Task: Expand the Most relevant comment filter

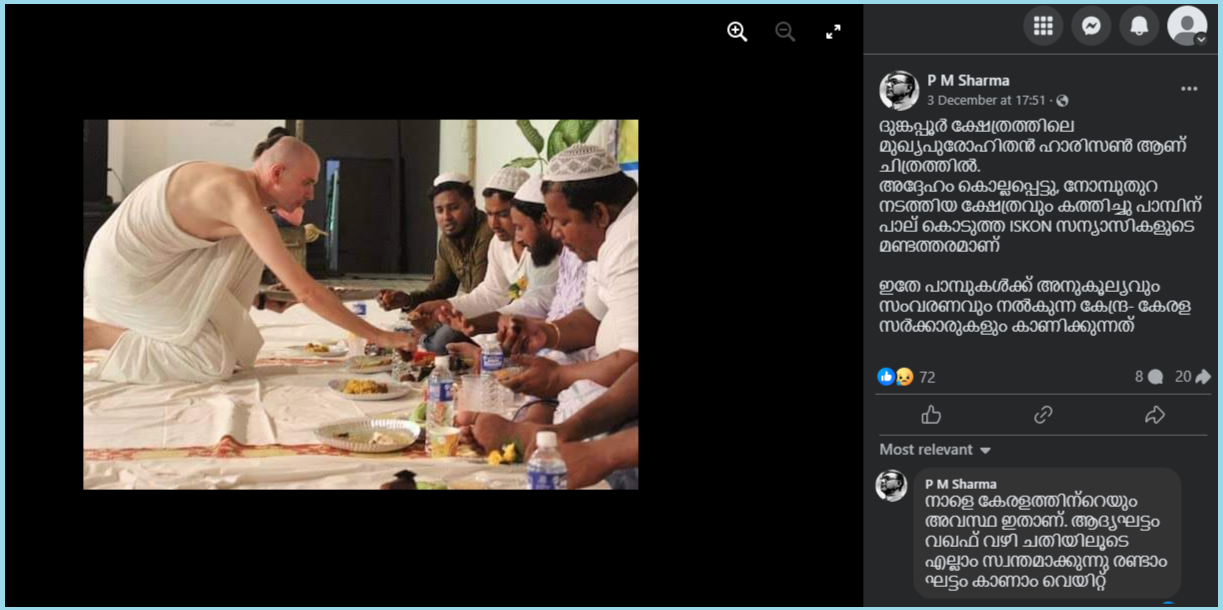Action: tap(935, 450)
